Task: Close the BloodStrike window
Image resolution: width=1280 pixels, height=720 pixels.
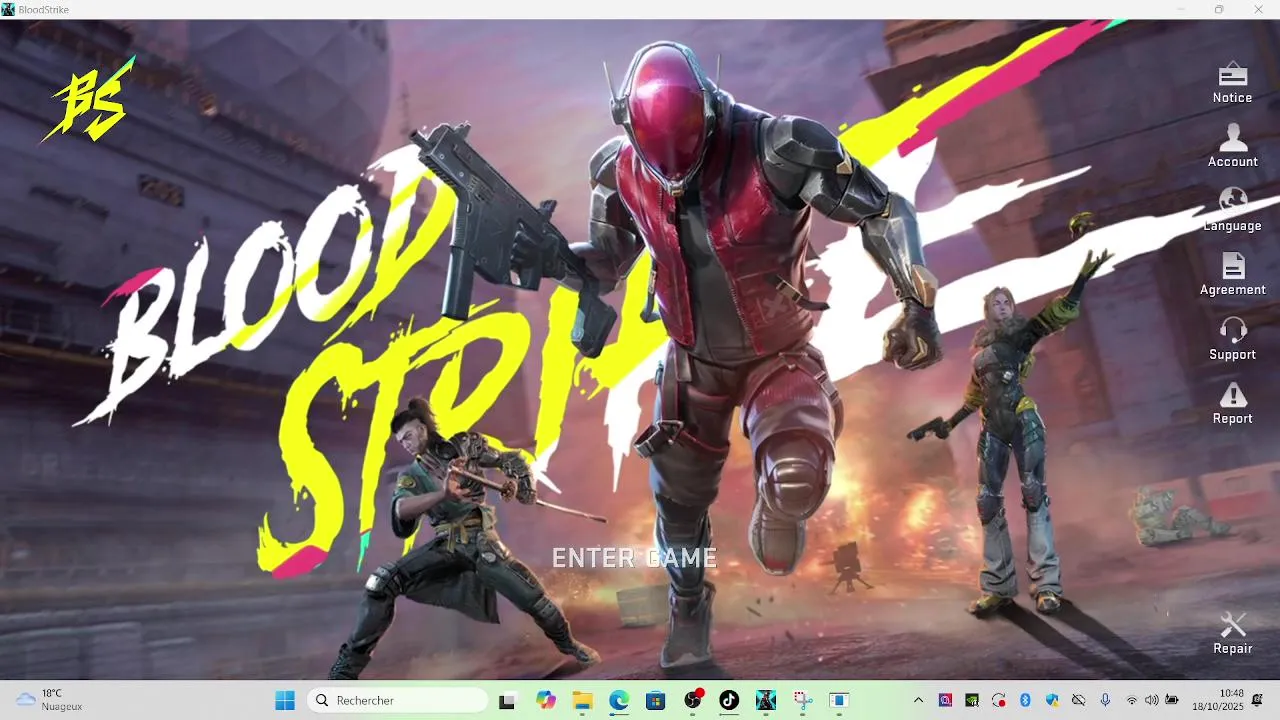Action: (x=1258, y=9)
